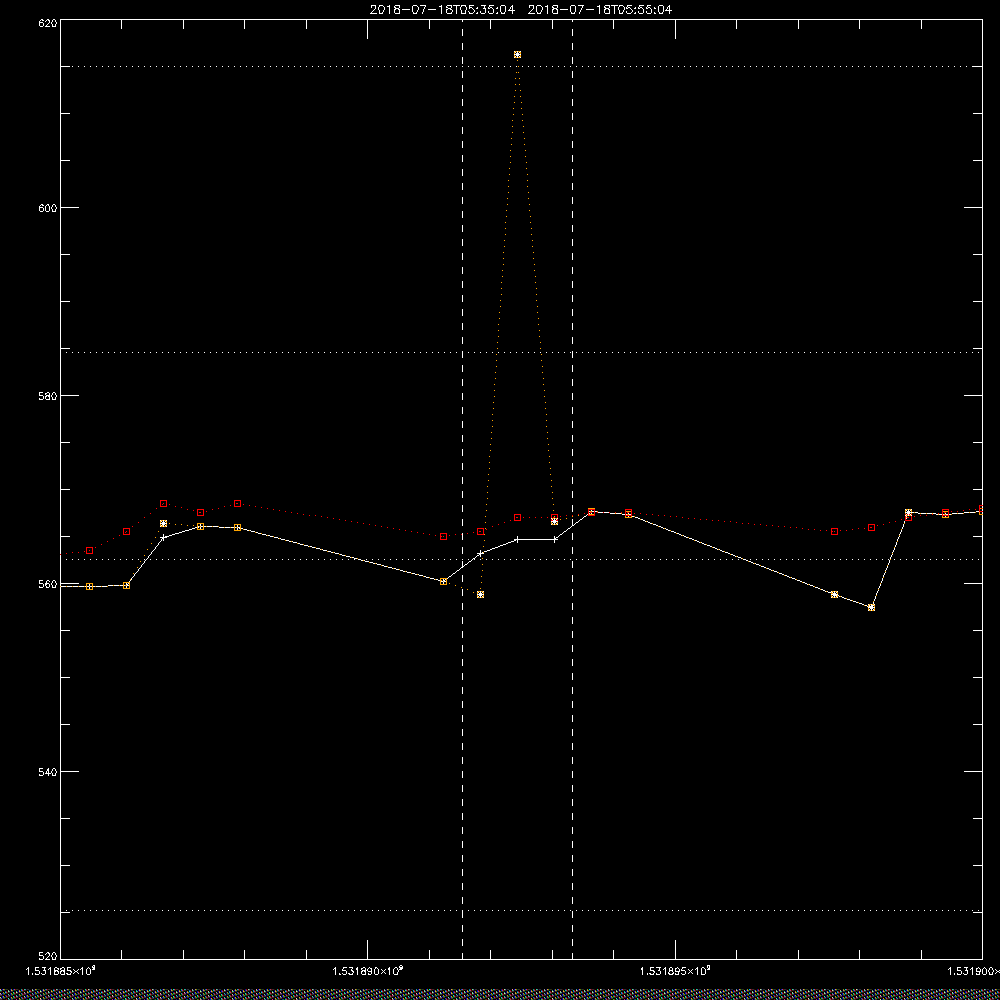The height and width of the screenshot is (1000, 1000).
Task: Click the start timestamp 2018-07-18T05:35:04 in title
Action: [442, 10]
